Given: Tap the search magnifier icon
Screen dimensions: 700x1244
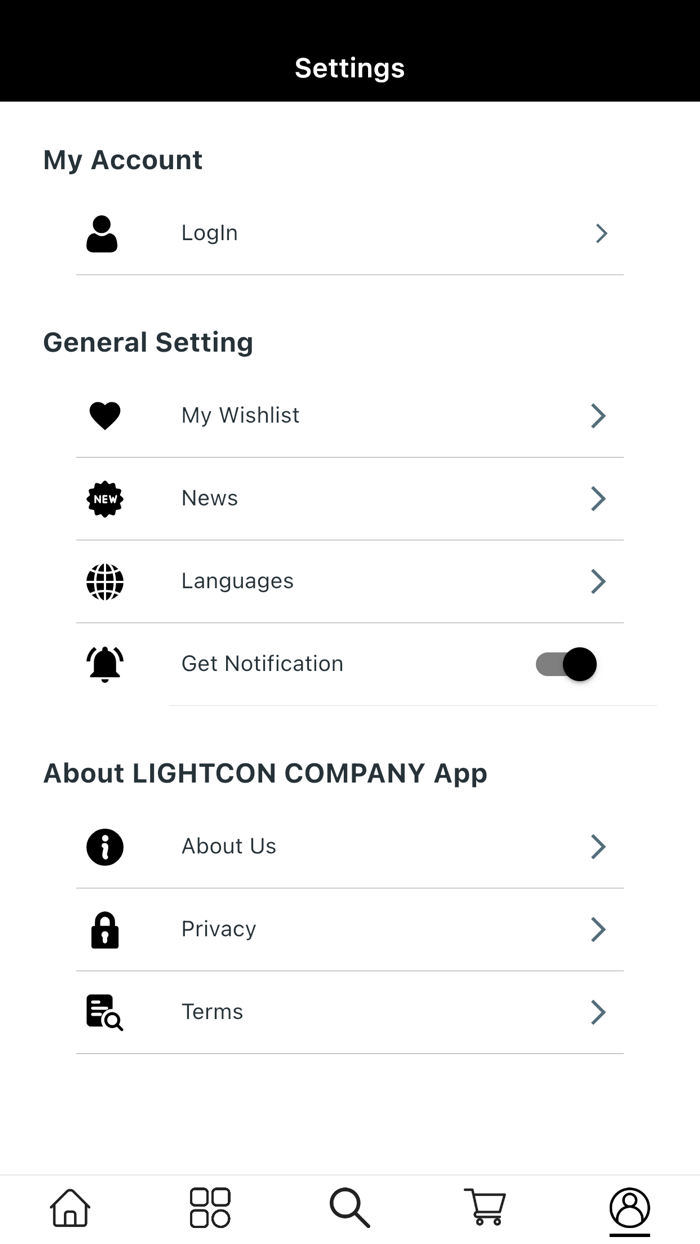Looking at the screenshot, I should pos(348,1207).
